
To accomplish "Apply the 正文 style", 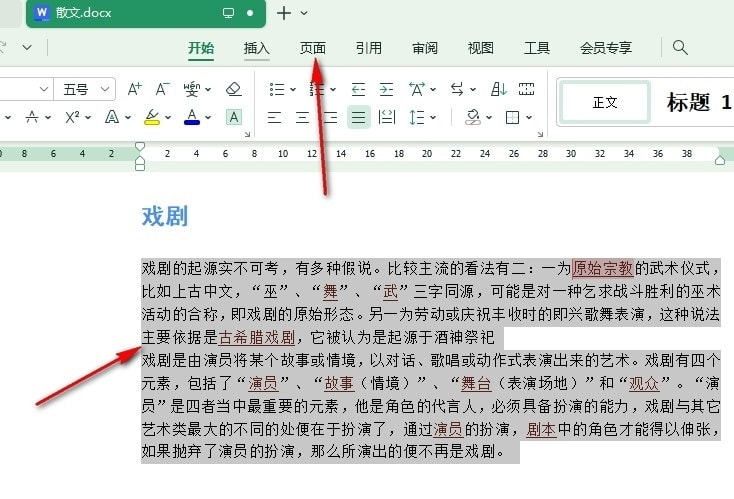I will click(605, 102).
